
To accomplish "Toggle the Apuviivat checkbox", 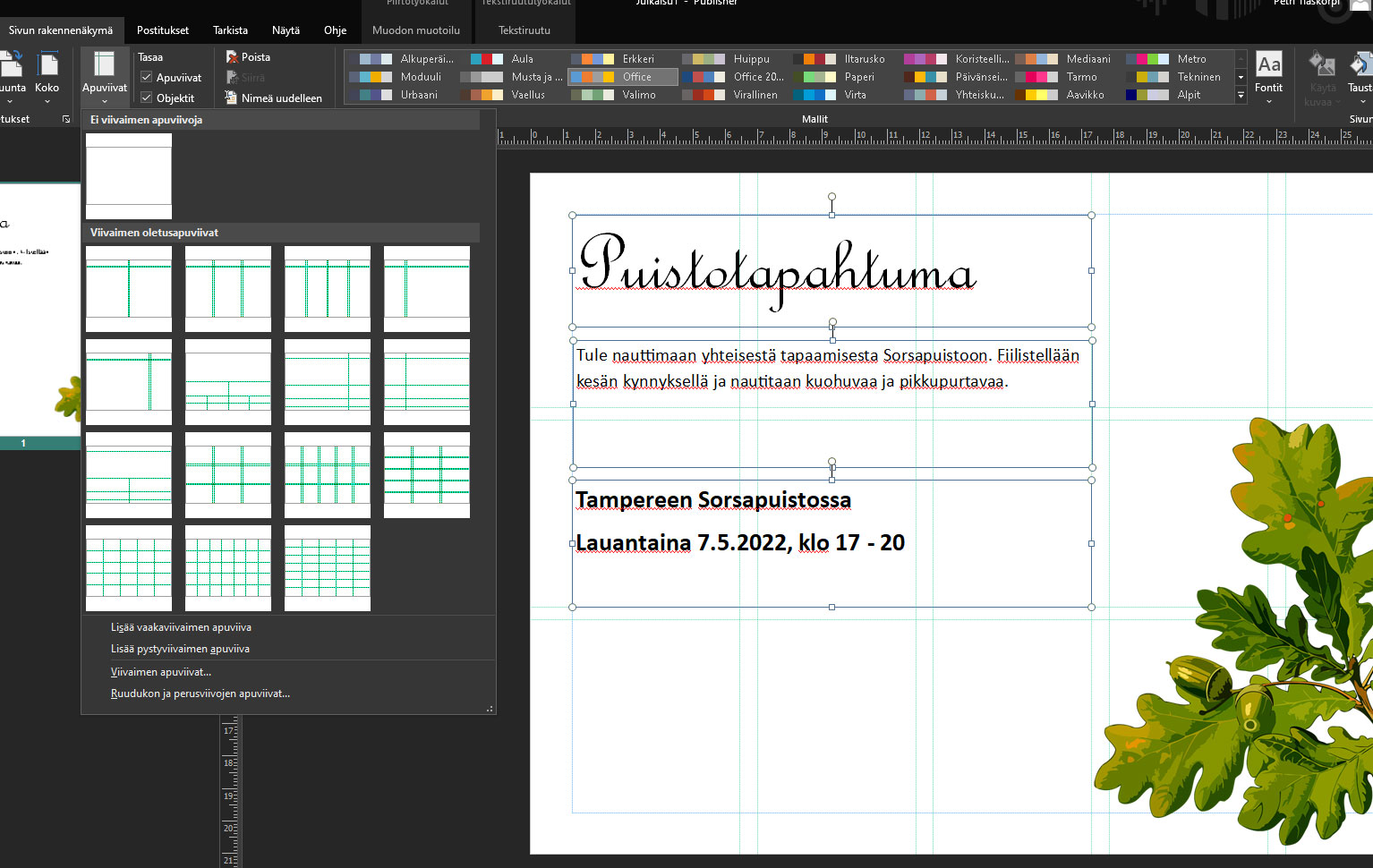I will tap(171, 77).
